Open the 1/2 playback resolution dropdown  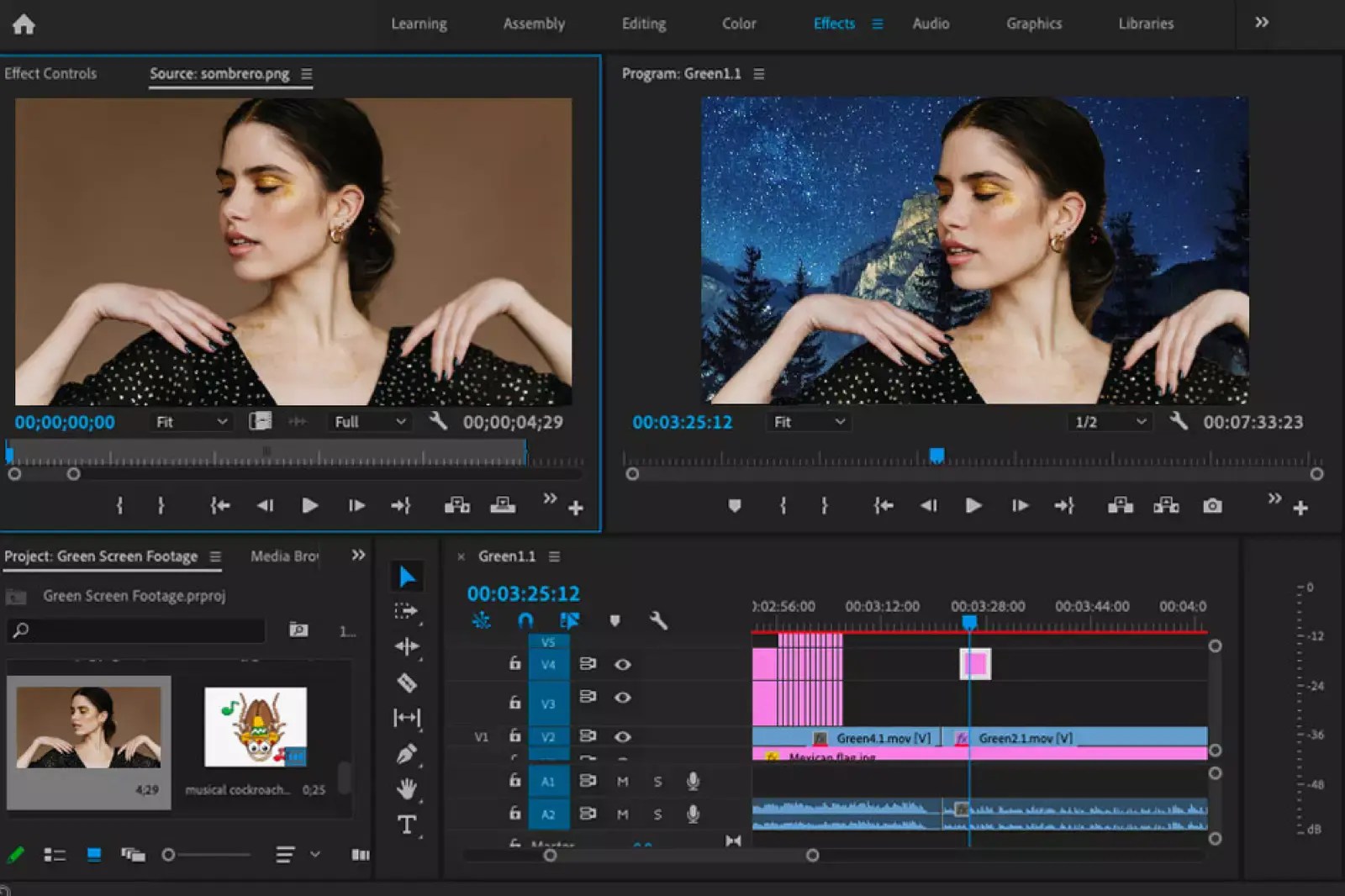(1108, 422)
